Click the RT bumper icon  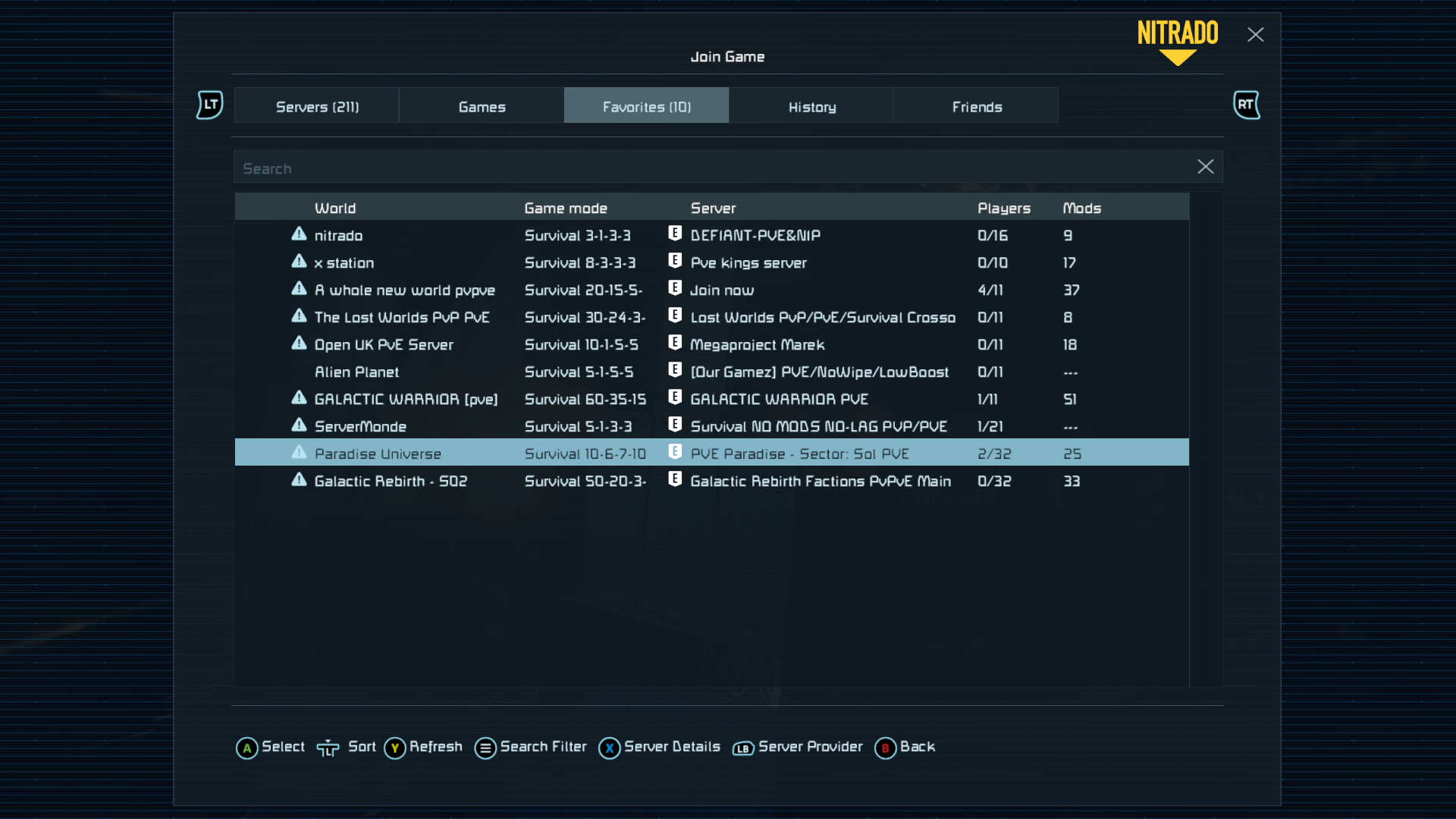(1246, 105)
